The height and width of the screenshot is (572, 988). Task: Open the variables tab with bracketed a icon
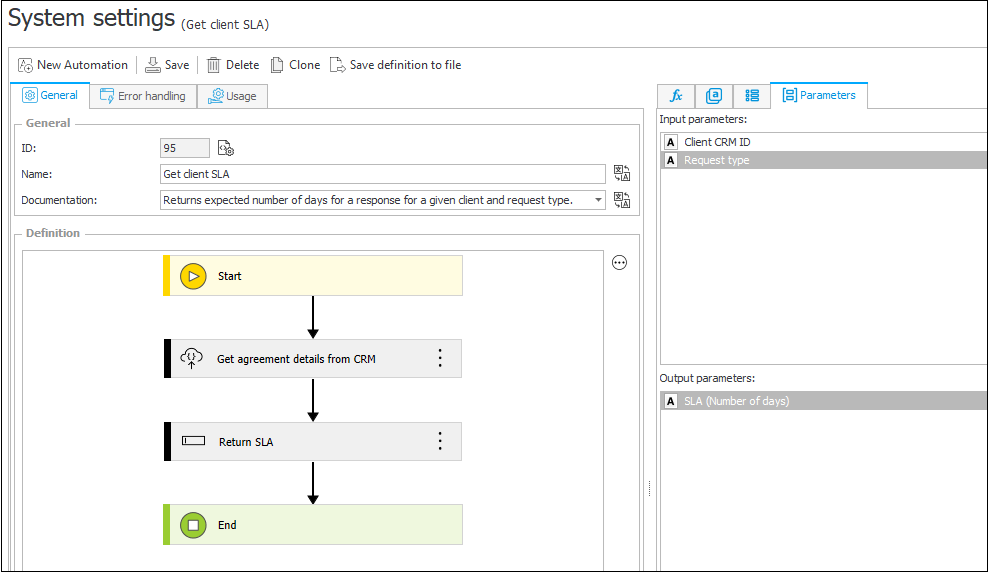pos(714,96)
